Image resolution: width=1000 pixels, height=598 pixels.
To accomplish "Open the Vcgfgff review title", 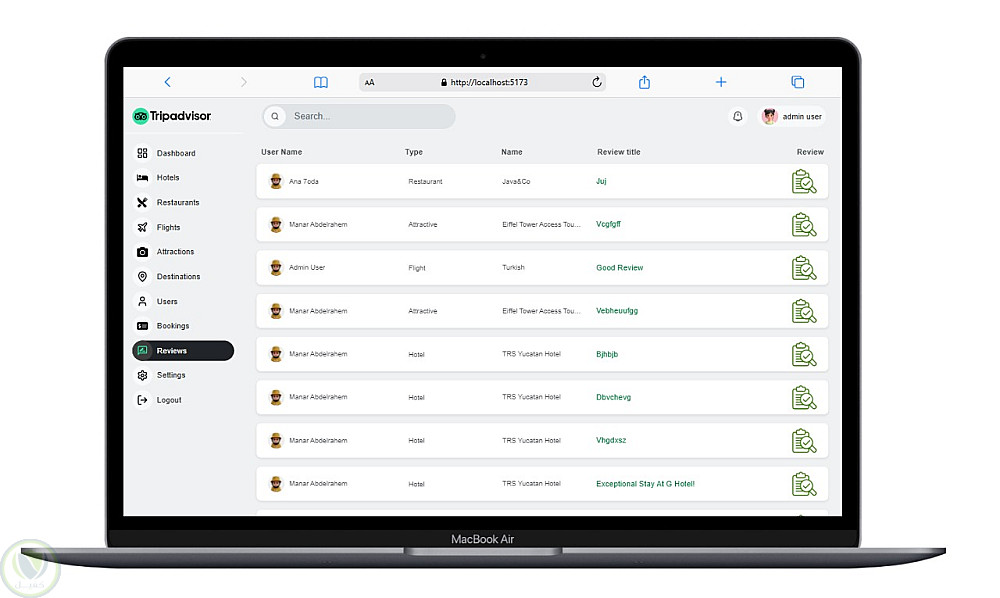I will pos(608,224).
